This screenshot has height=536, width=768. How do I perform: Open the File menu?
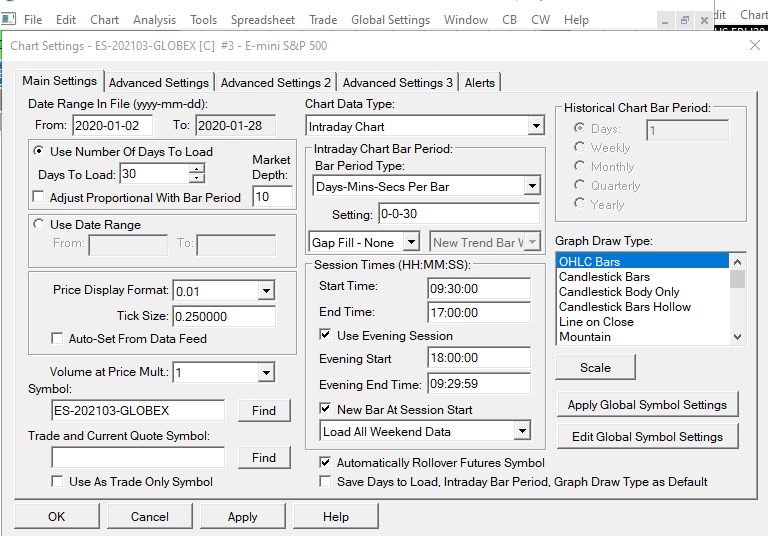[x=33, y=20]
